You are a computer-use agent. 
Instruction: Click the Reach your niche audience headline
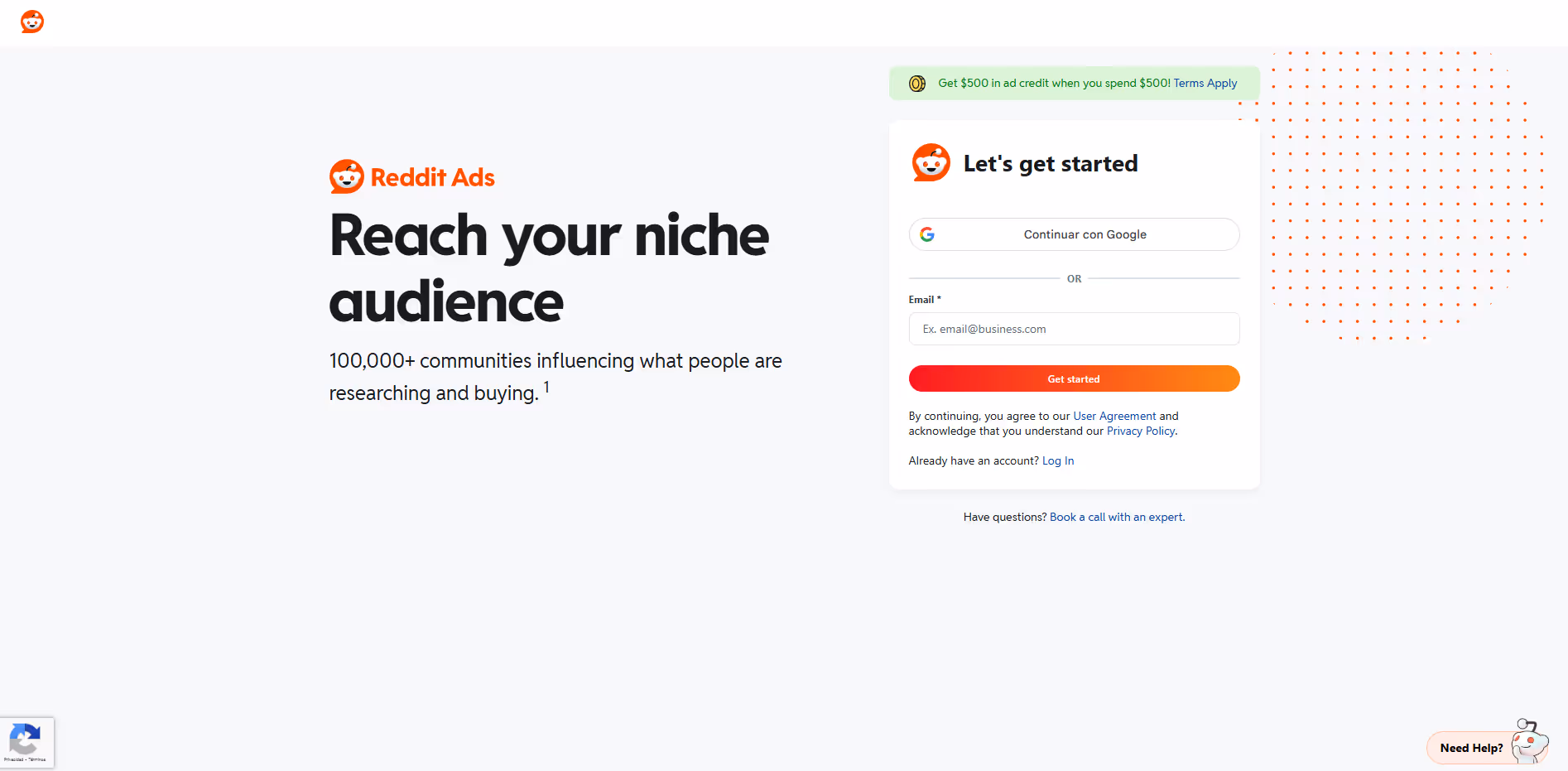click(548, 267)
